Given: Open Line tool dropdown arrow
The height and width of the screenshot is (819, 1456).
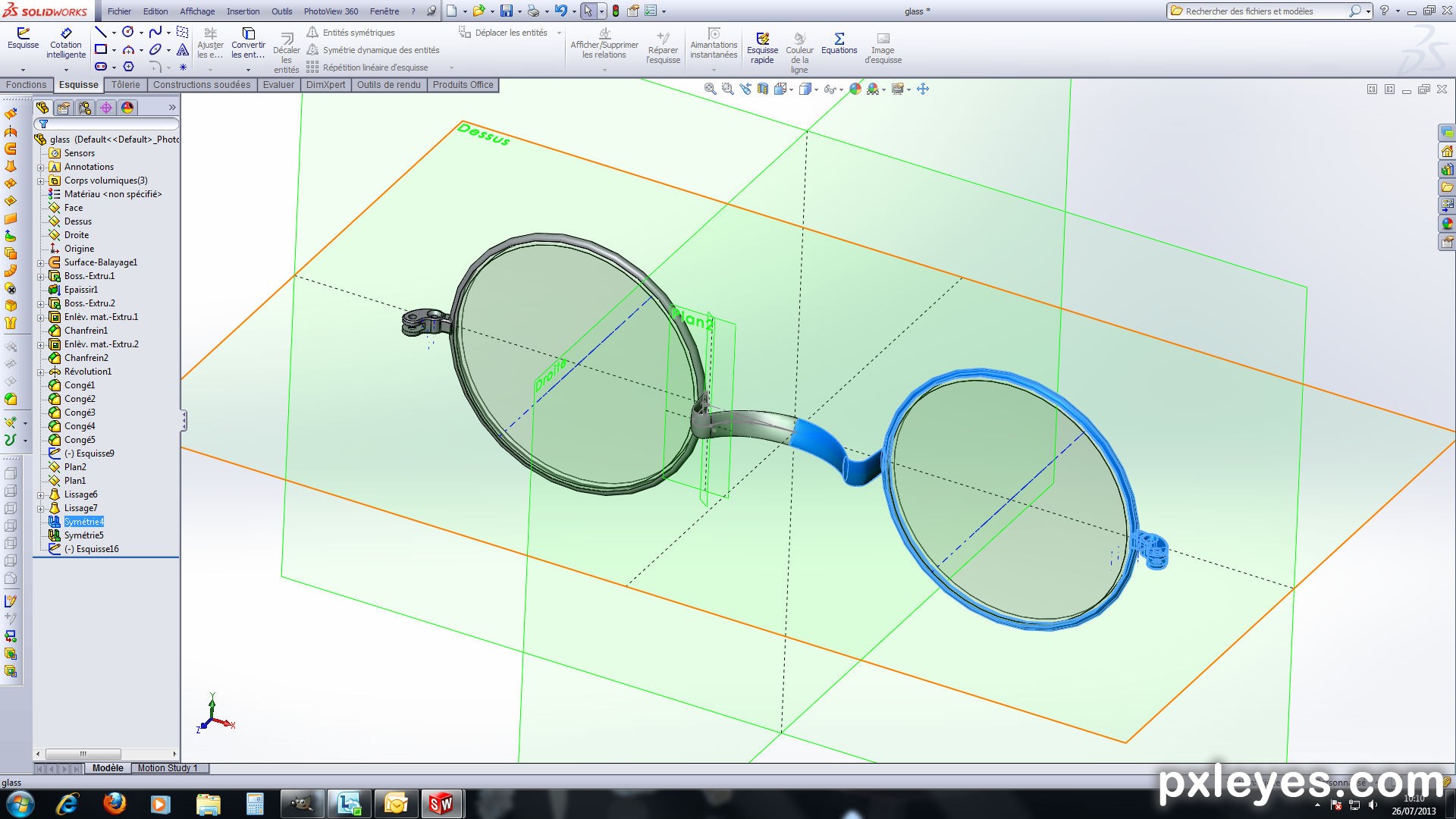Looking at the screenshot, I should pos(114,33).
